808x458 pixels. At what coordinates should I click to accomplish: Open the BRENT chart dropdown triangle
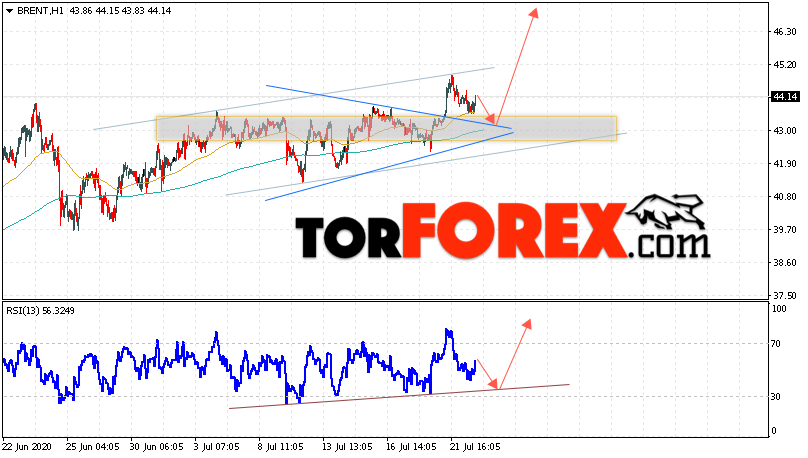point(9,11)
